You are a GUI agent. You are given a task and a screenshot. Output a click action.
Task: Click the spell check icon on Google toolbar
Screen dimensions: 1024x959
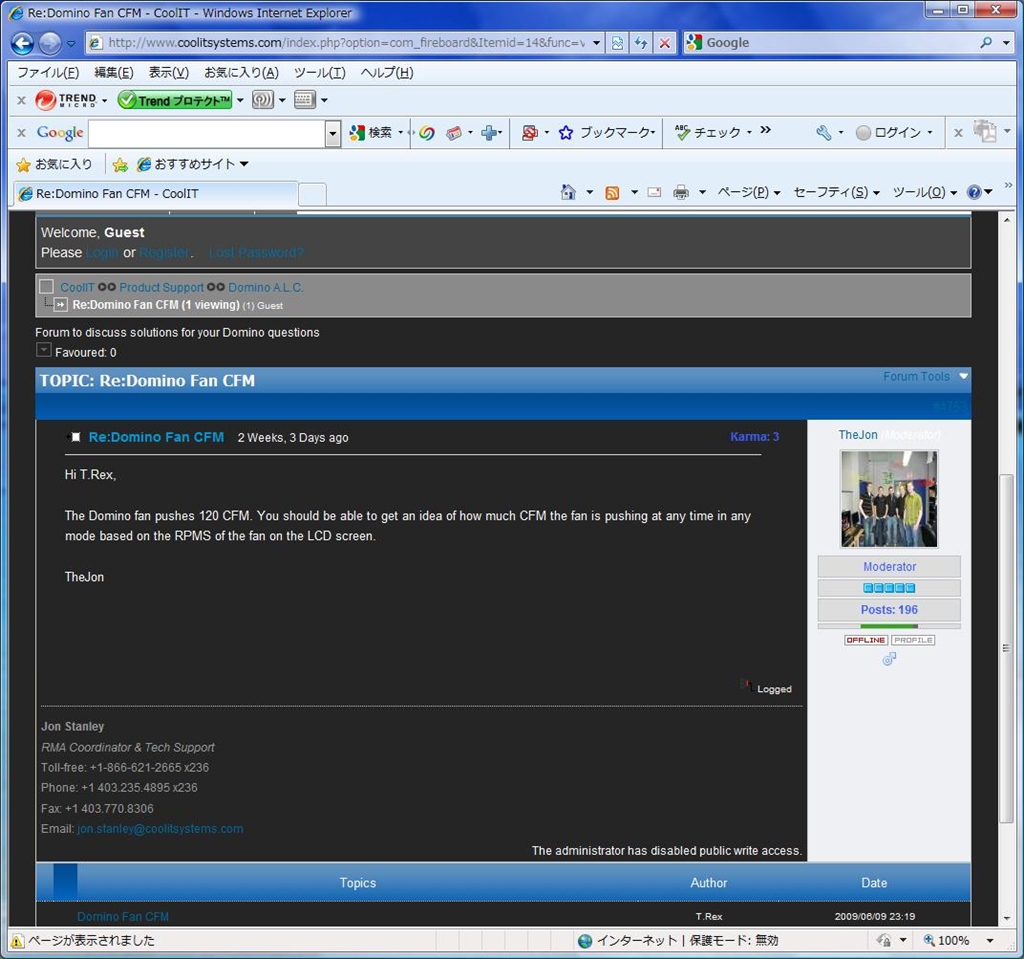[682, 133]
